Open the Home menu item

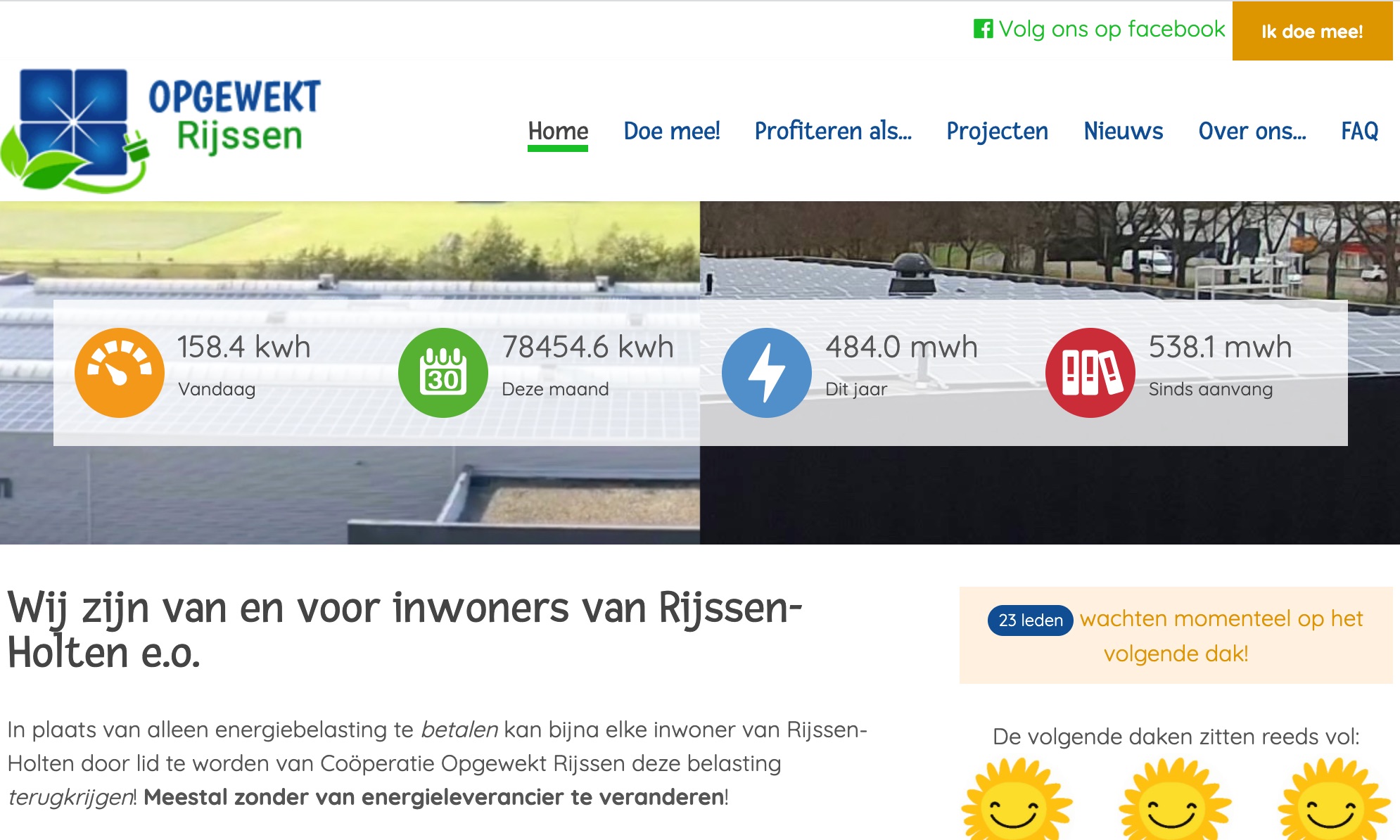click(558, 132)
